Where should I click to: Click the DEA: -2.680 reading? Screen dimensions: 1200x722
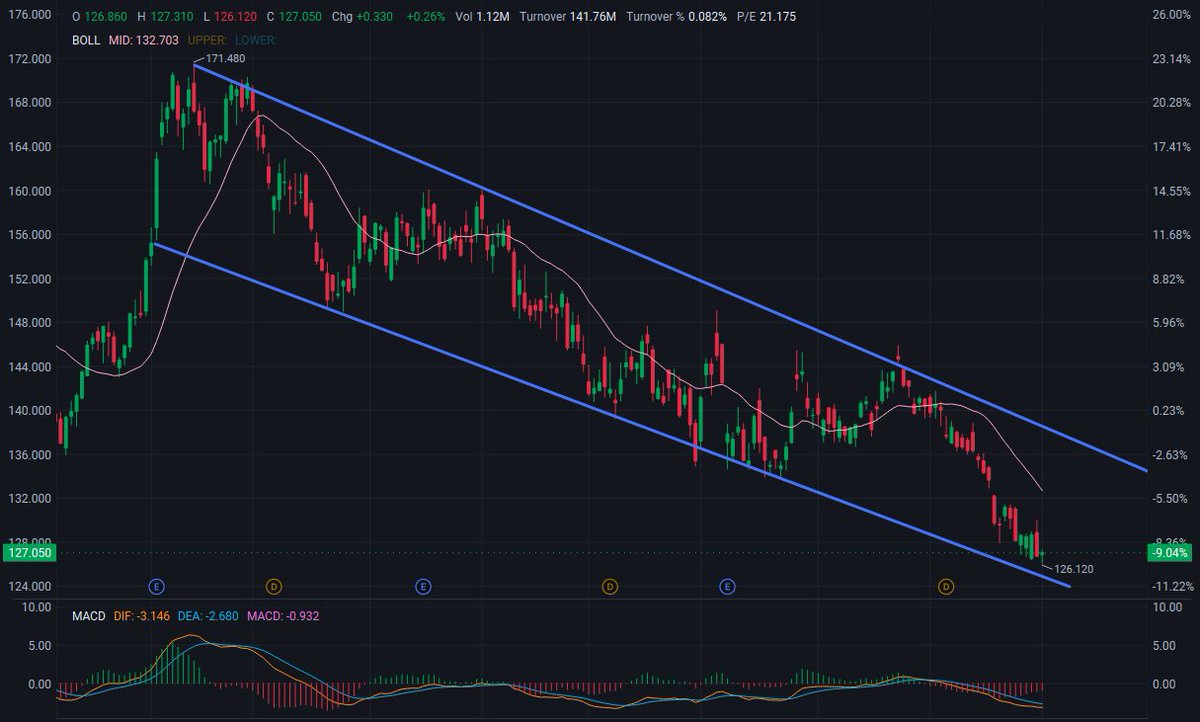(x=209, y=617)
